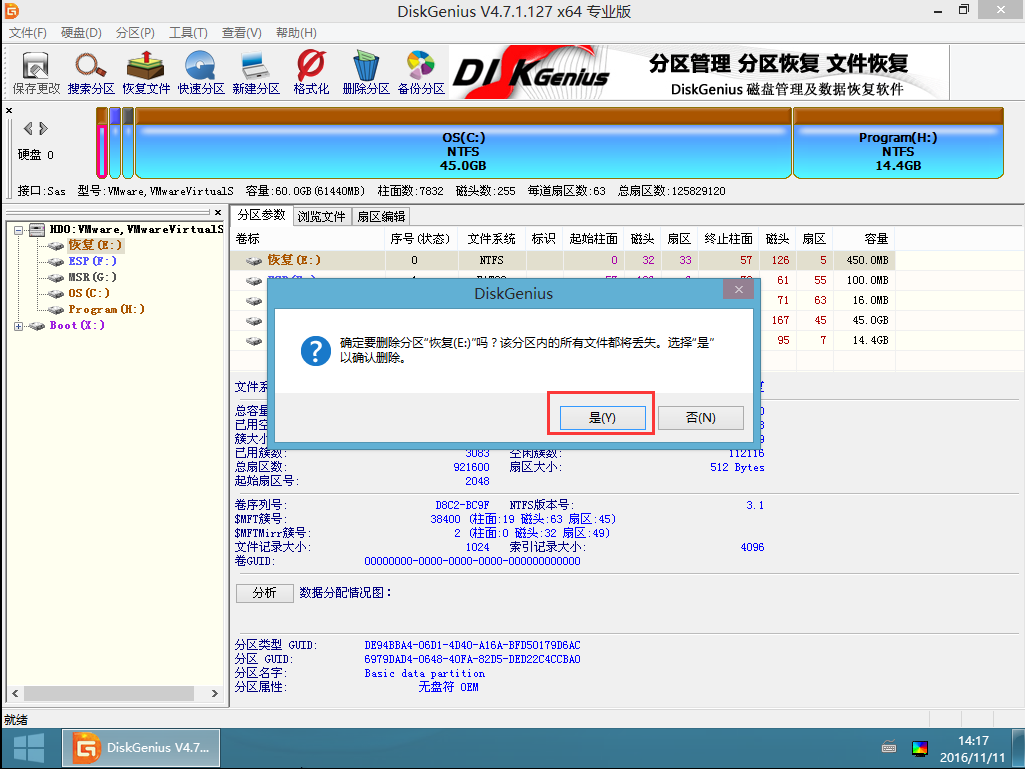Select the DiskGenius taskbar button
Screen dimensions: 1025x769
pos(141,747)
